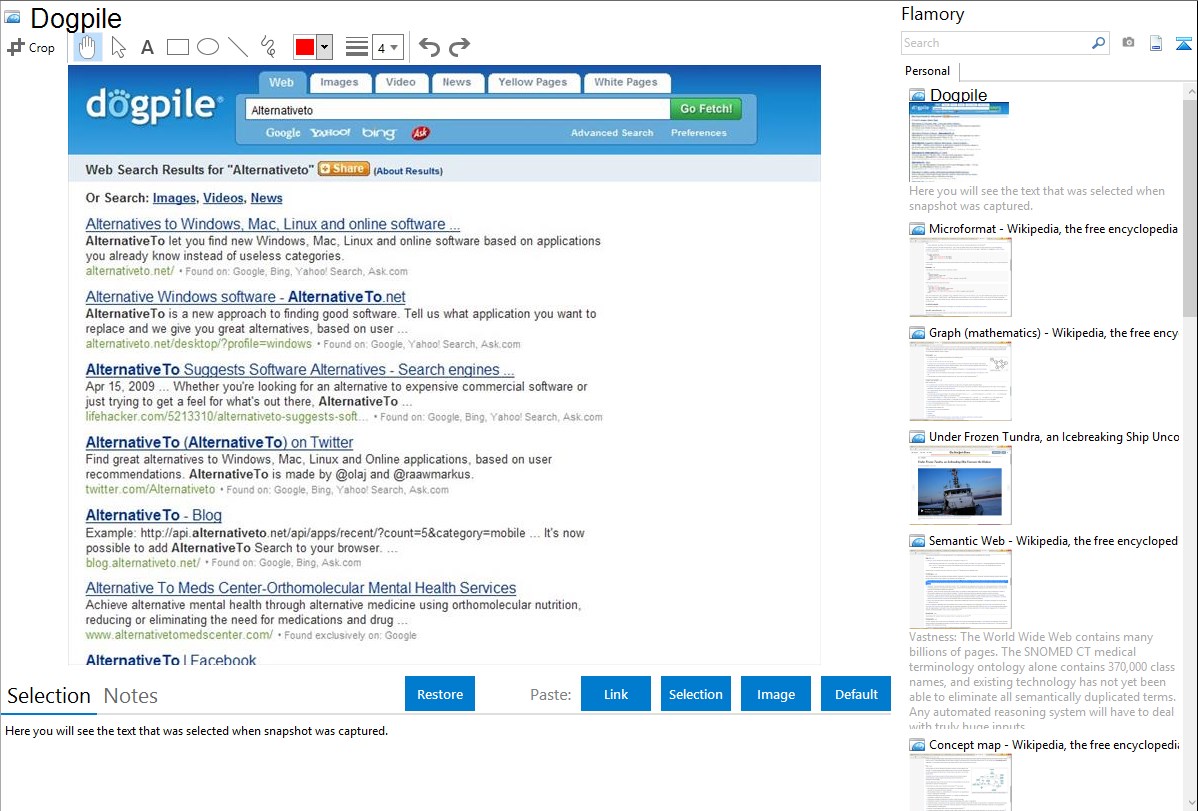Click the camera snapshot icon
Viewport: 1198px width, 811px height.
(x=1128, y=43)
